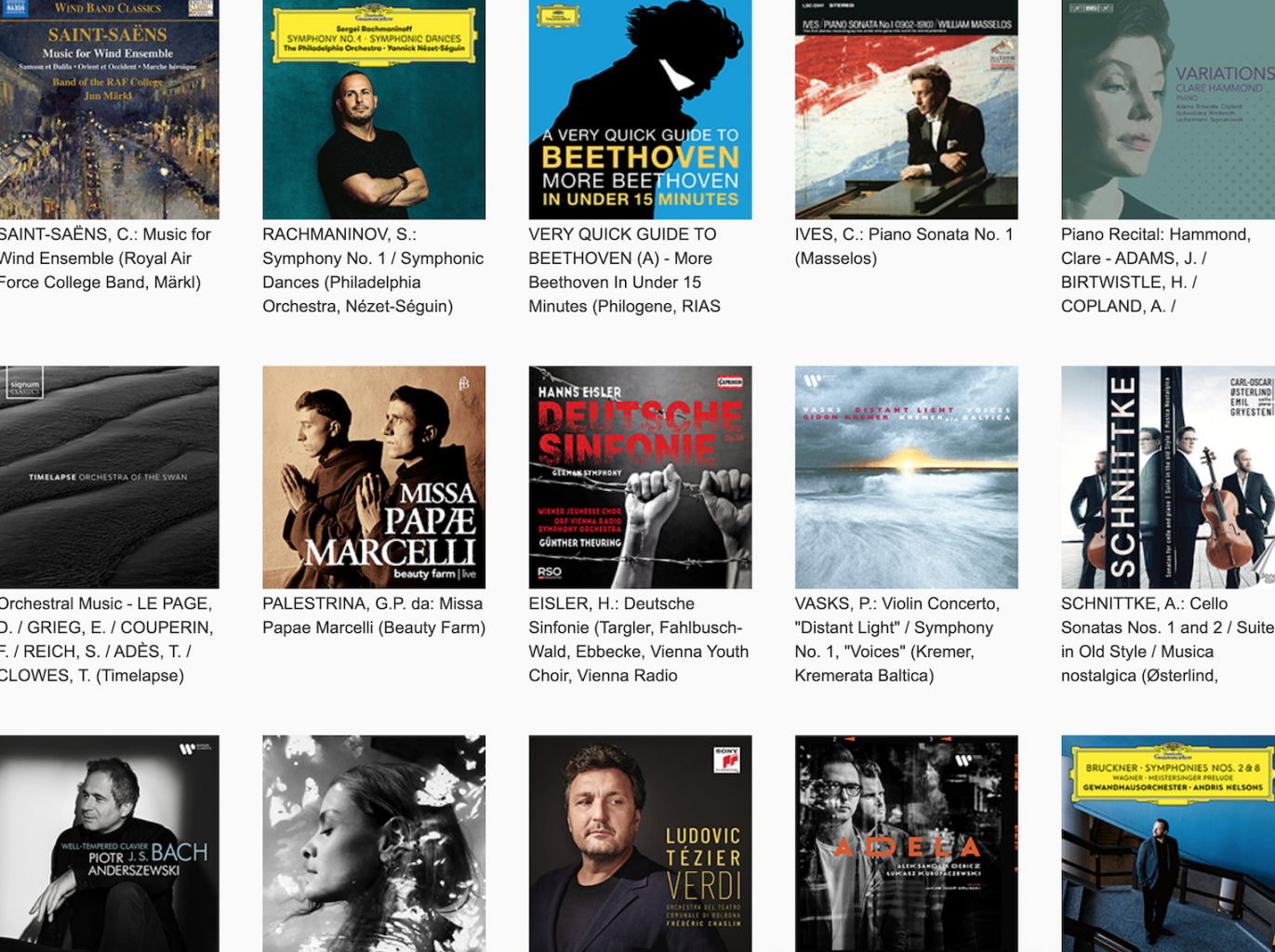The width and height of the screenshot is (1275, 952).
Task: Click the PALESTRINA Missa Papae Marcelli text link
Action: (x=373, y=615)
